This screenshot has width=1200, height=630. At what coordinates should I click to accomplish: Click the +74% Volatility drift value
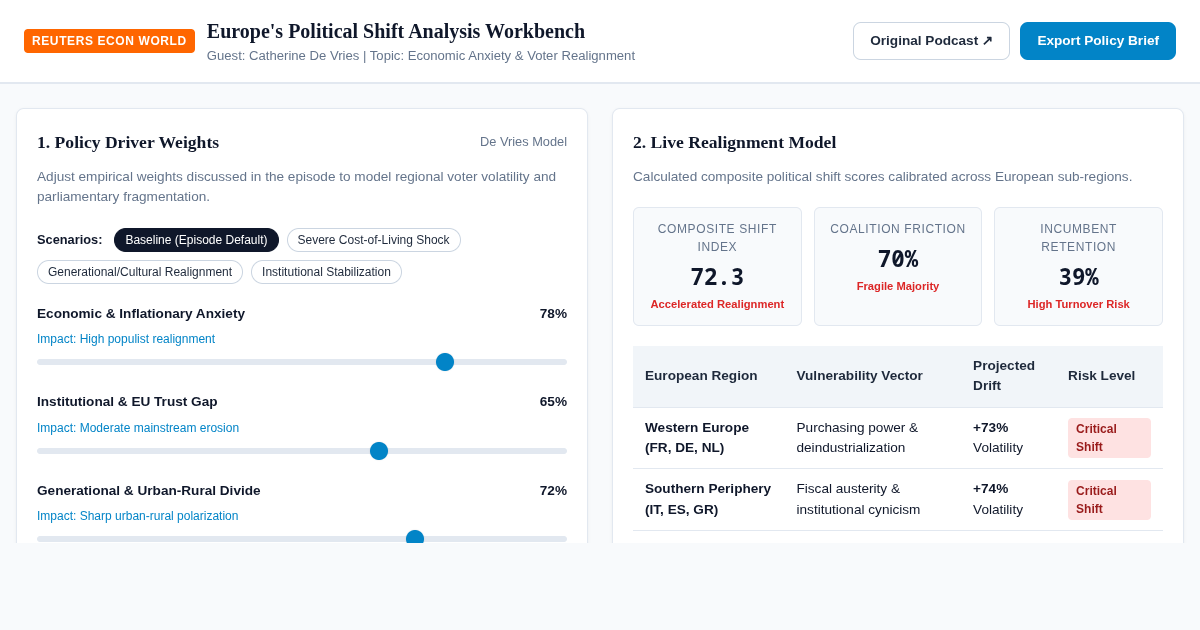998,499
